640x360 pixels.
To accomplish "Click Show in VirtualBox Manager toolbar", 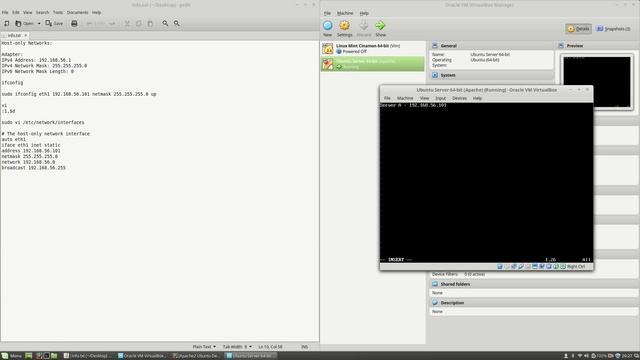I will pos(380,28).
